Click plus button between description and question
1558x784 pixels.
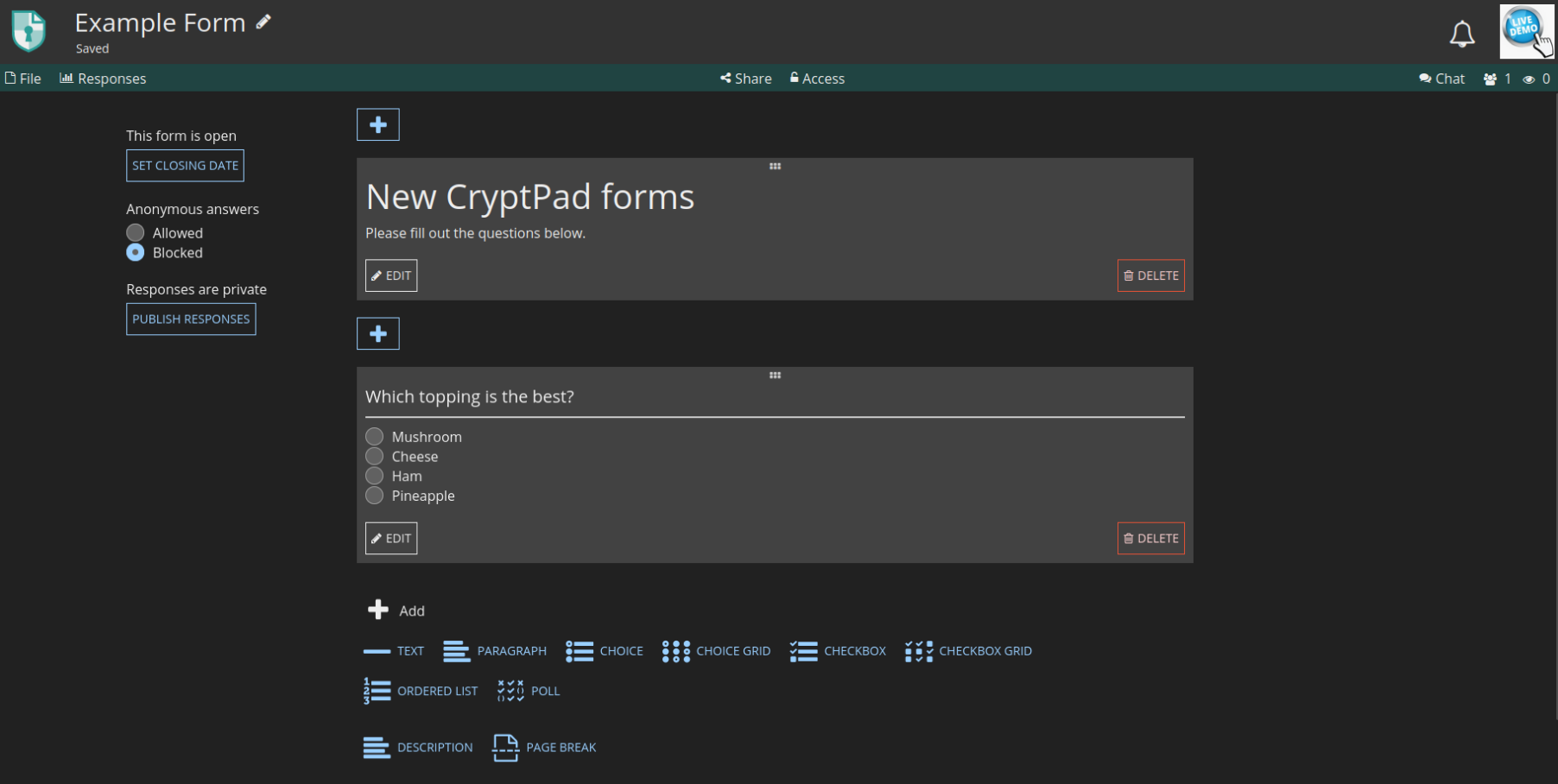click(x=378, y=333)
